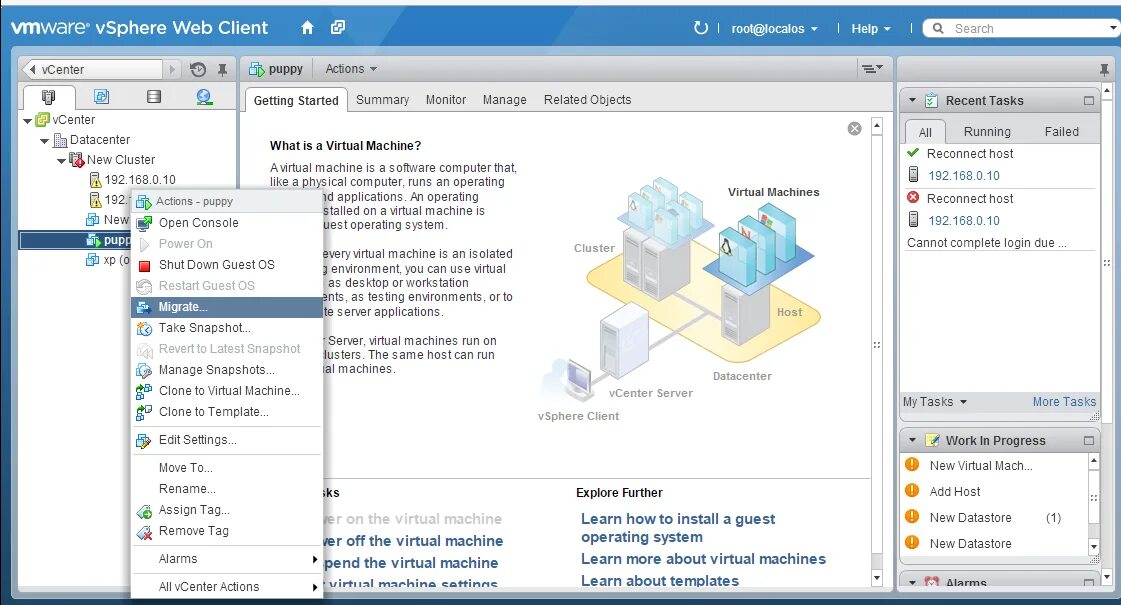Go to vSphere home via house icon
1121x605 pixels.
coord(307,28)
